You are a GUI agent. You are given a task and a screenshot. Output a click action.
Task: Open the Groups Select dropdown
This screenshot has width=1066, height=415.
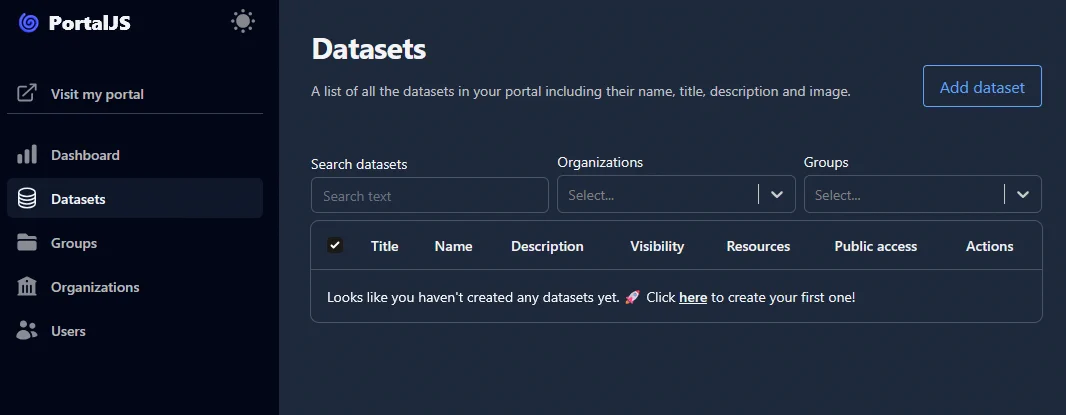(x=923, y=195)
